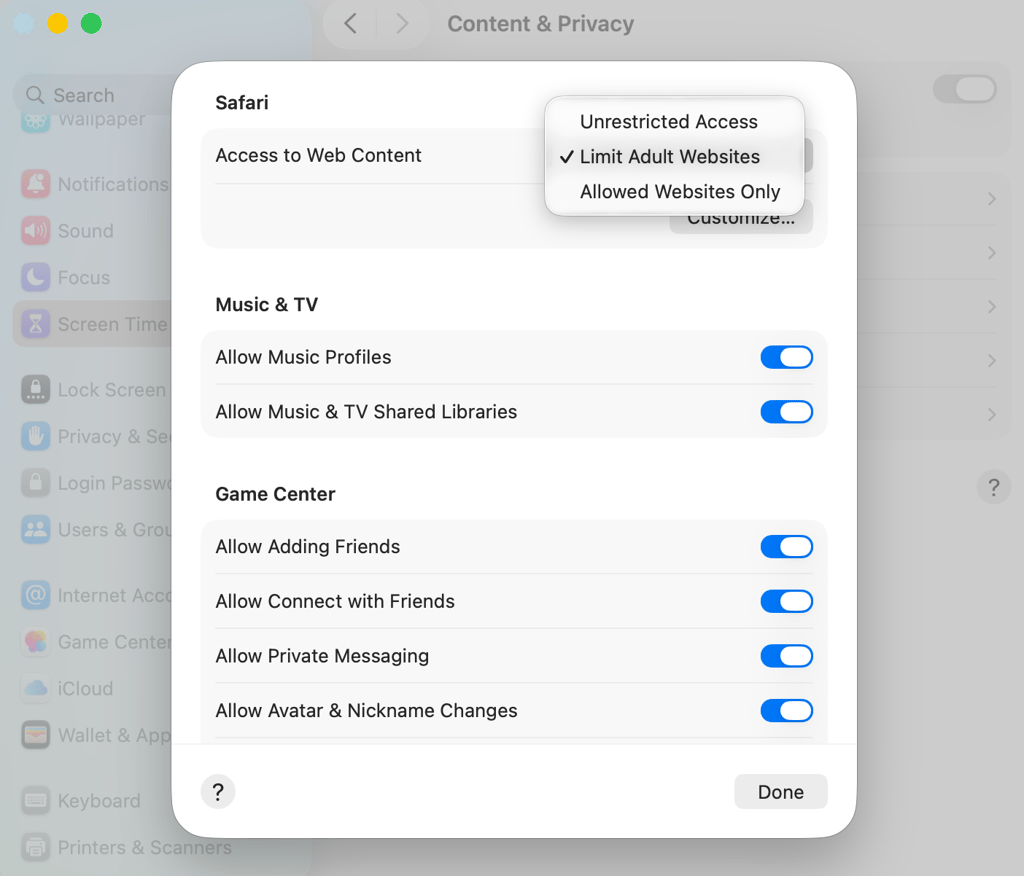Open Game Center icon in the sidebar
The image size is (1024, 876).
click(x=35, y=642)
